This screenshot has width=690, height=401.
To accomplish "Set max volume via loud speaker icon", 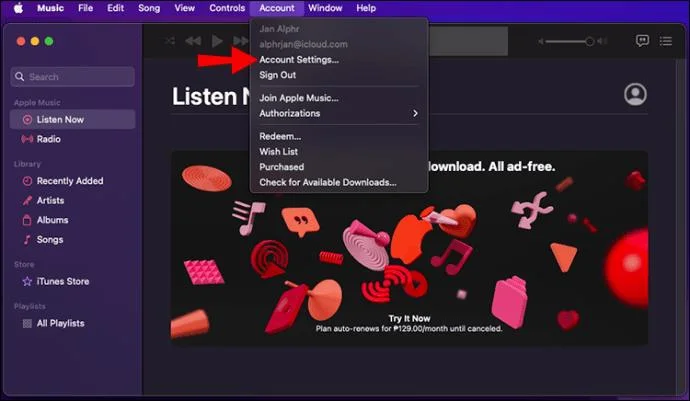I will [x=602, y=41].
